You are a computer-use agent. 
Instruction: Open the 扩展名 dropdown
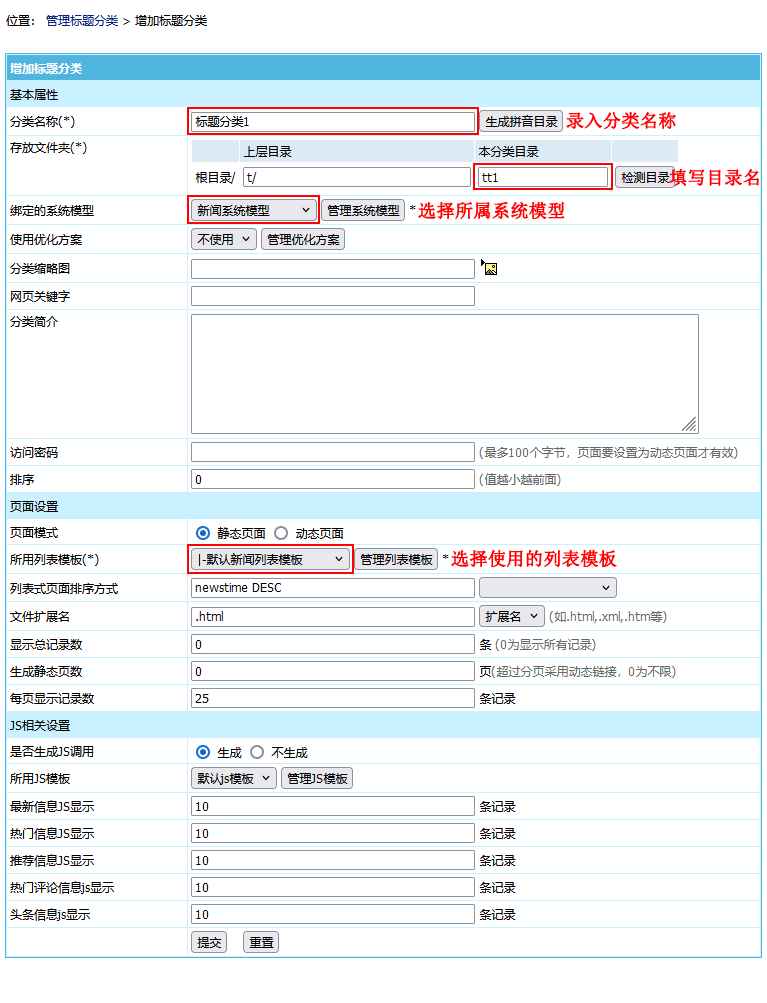pyautogui.click(x=512, y=616)
